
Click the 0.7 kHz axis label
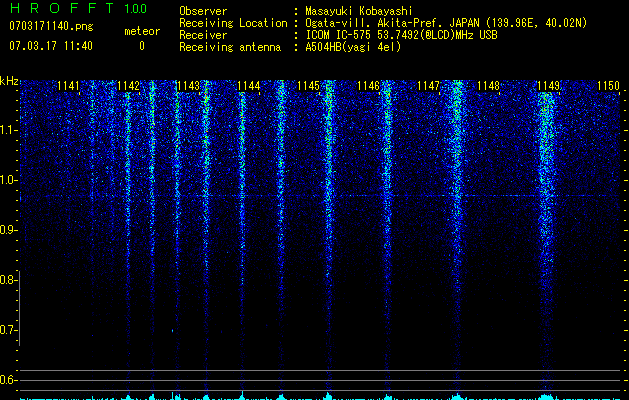(8, 330)
